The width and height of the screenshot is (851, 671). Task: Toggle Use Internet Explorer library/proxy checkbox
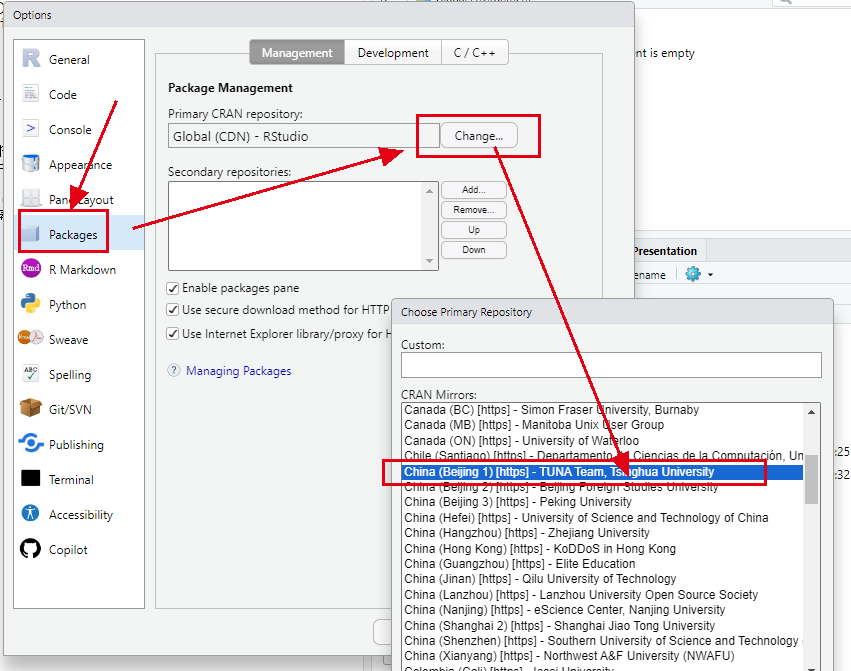click(x=173, y=334)
